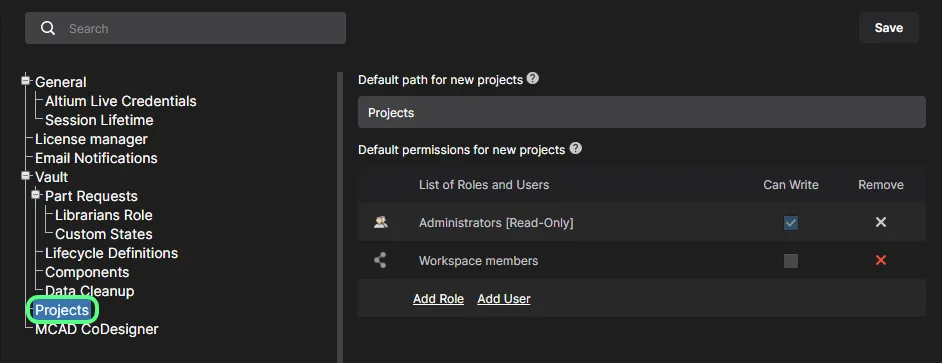Open Email Notifications settings
The image size is (942, 363).
[x=96, y=158]
